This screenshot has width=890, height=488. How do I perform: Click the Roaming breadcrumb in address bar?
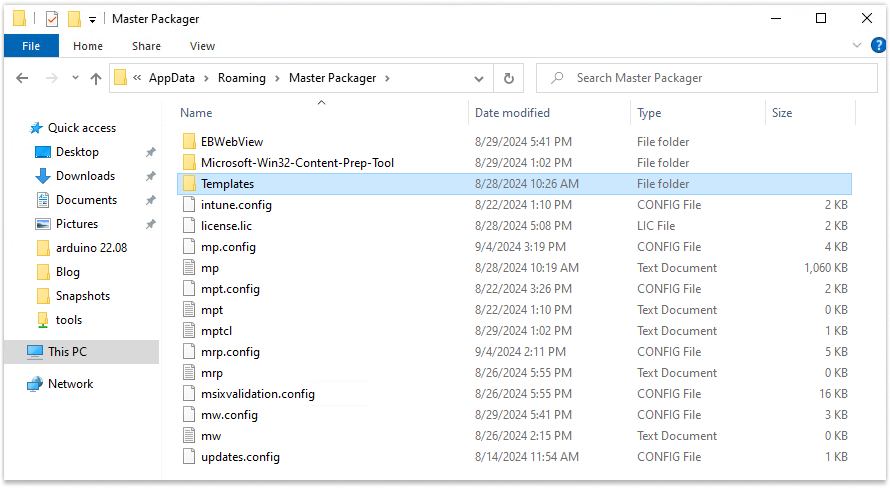pyautogui.click(x=242, y=78)
